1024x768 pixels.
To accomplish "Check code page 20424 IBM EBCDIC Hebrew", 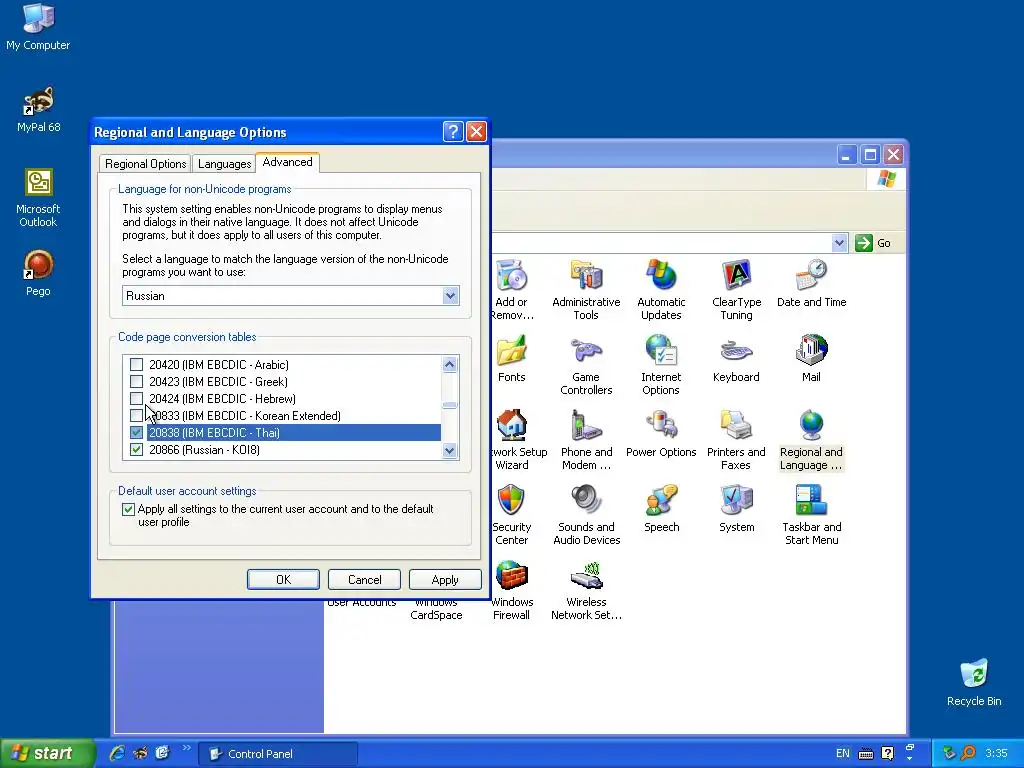I will [136, 398].
